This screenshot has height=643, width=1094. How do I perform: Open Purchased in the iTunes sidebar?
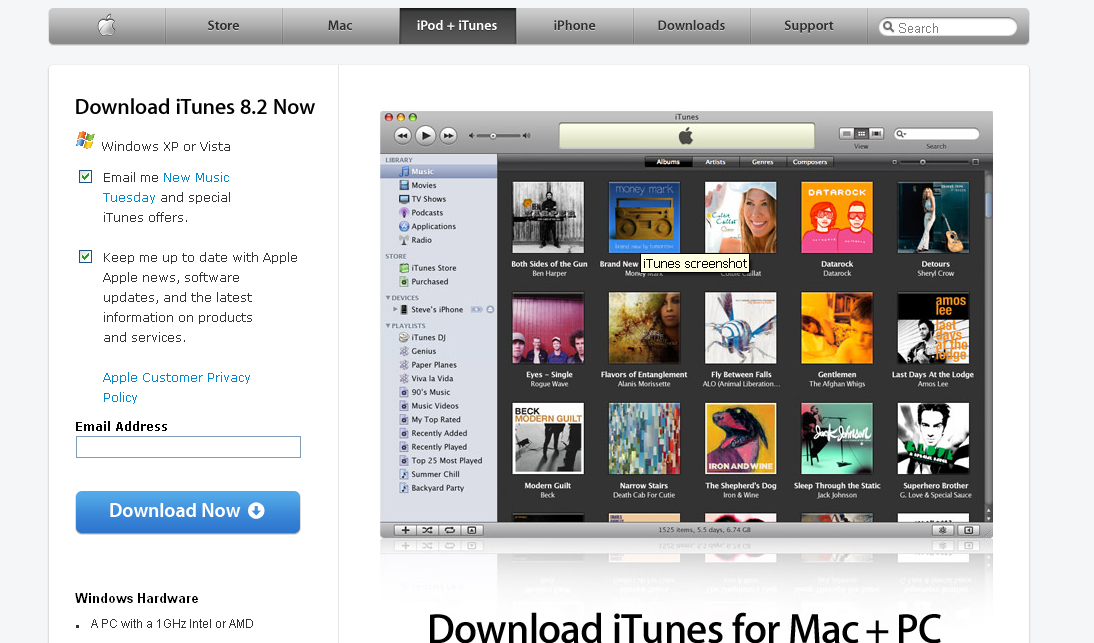pyautogui.click(x=439, y=282)
